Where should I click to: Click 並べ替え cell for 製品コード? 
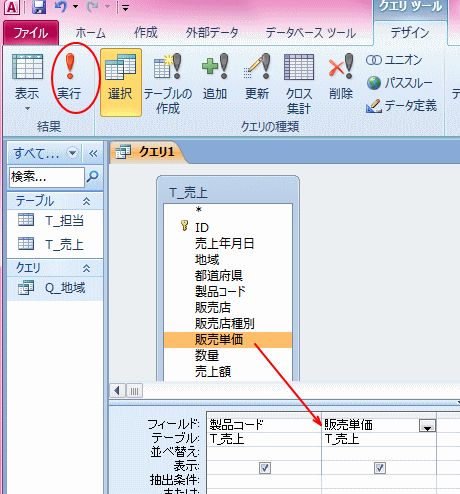264,453
